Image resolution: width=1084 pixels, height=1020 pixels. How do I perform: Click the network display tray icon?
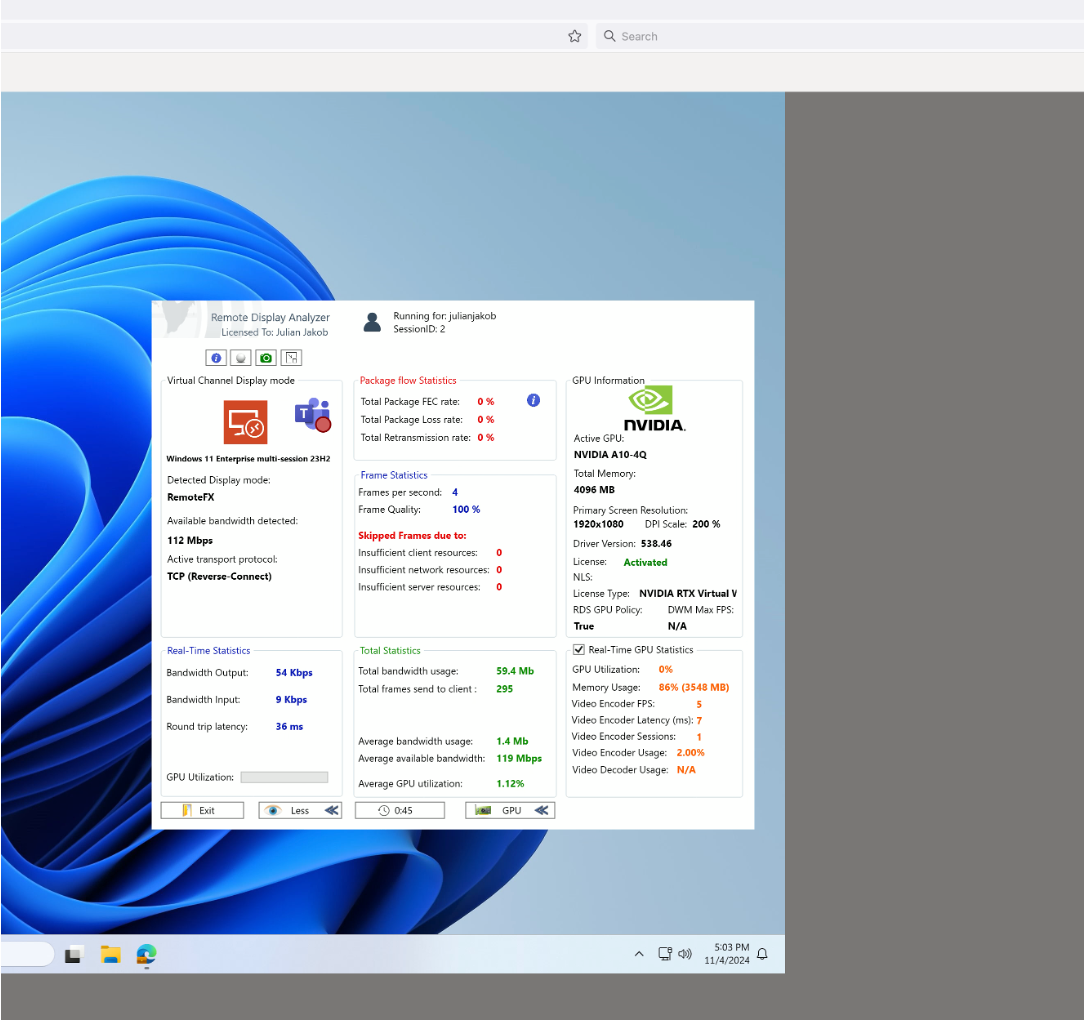point(665,954)
